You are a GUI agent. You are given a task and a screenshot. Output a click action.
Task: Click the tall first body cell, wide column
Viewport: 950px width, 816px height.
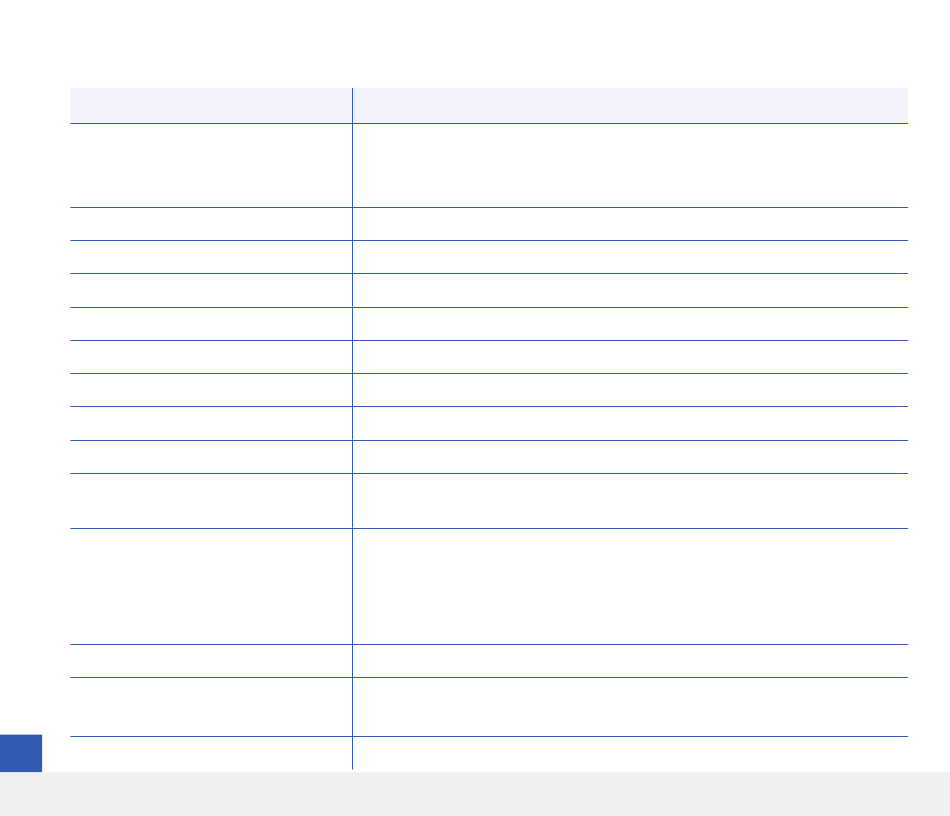pyautogui.click(x=630, y=165)
